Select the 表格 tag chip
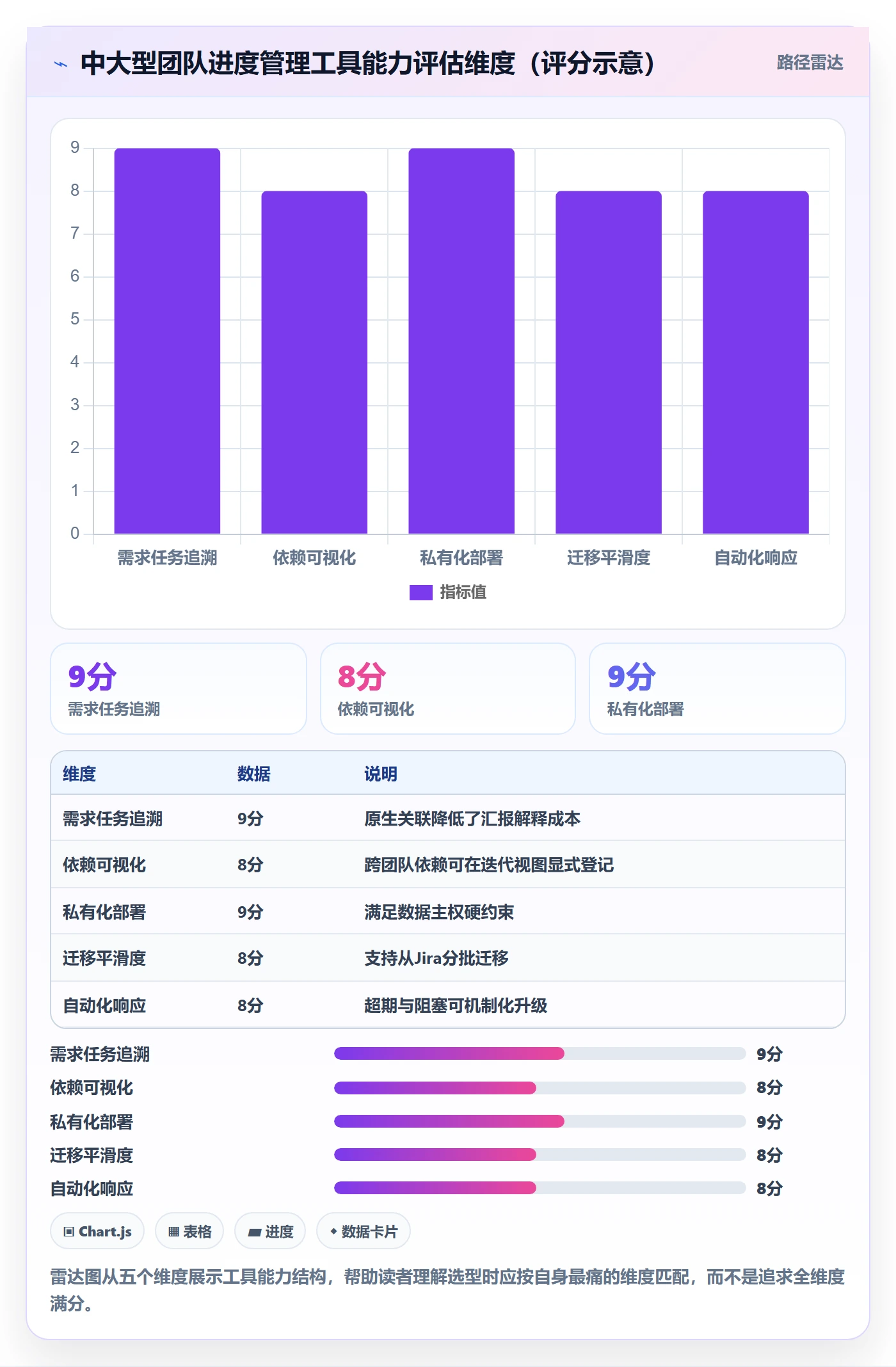Screen dimensions: 896x1367 click(189, 1231)
